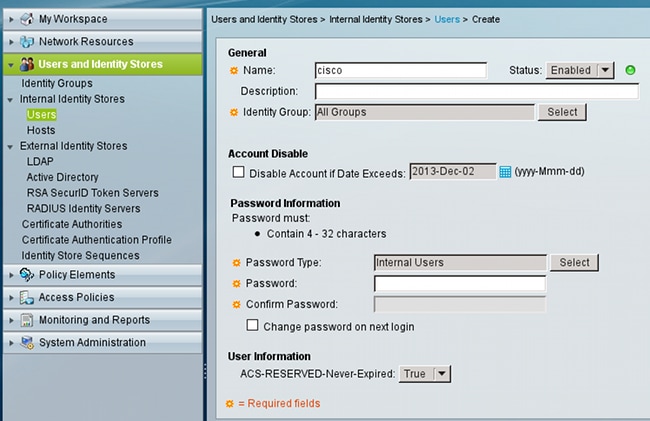
Task: Enable Disable Account if Date Exceeds checkbox
Action: point(238,172)
